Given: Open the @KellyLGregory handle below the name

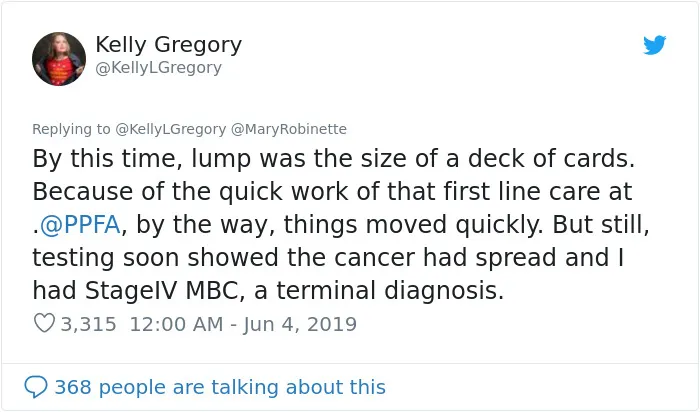Looking at the screenshot, I should (x=158, y=68).
